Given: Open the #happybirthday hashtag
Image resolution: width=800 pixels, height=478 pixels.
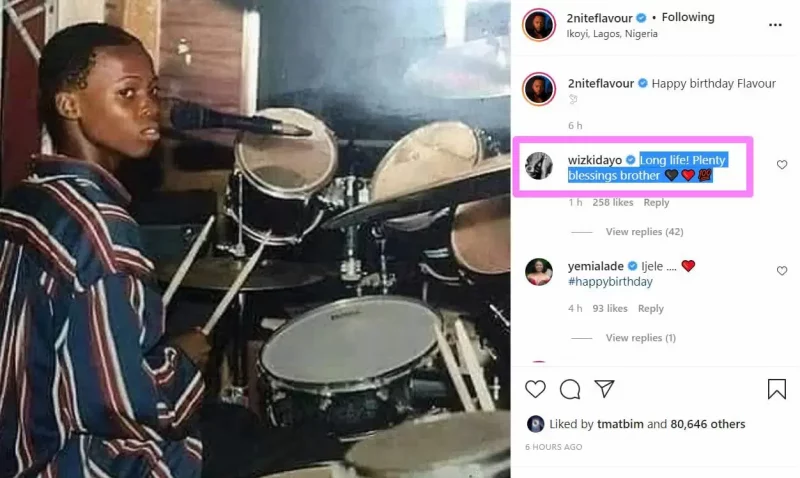Looking at the screenshot, I should [610, 282].
